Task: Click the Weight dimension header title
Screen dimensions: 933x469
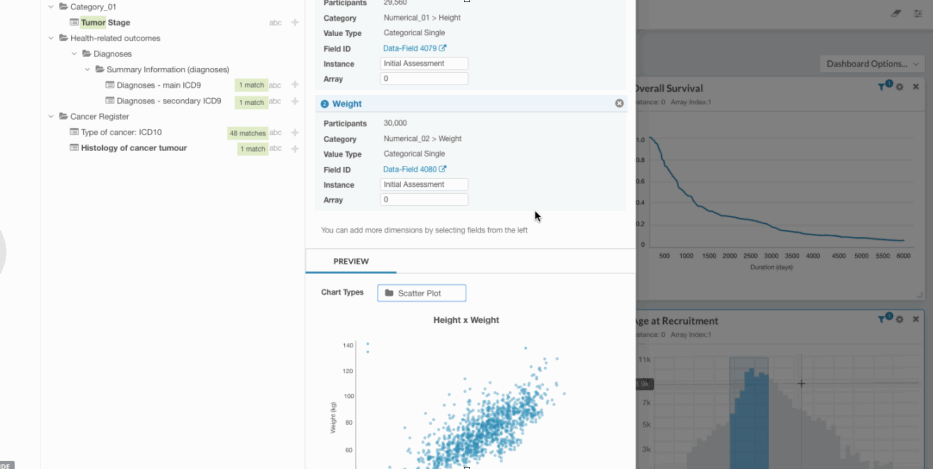Action: click(x=347, y=104)
